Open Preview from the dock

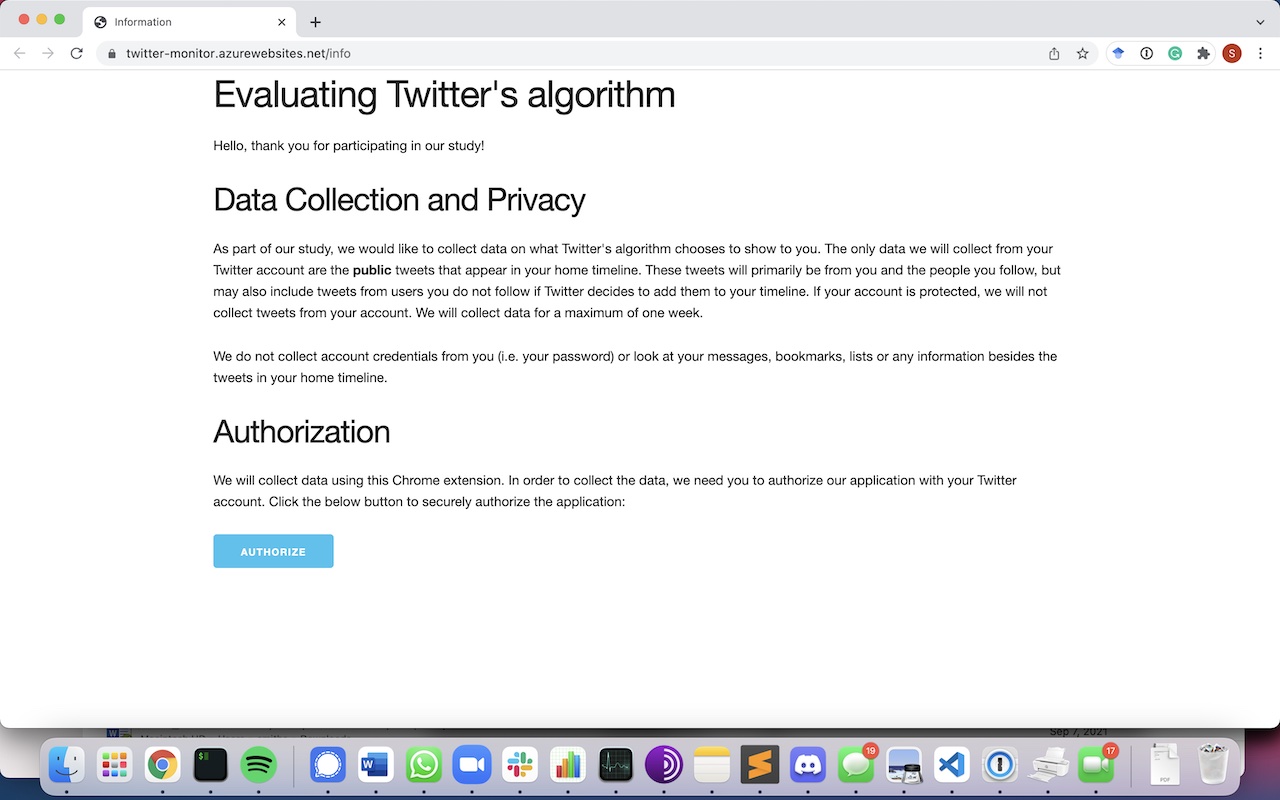click(x=904, y=766)
